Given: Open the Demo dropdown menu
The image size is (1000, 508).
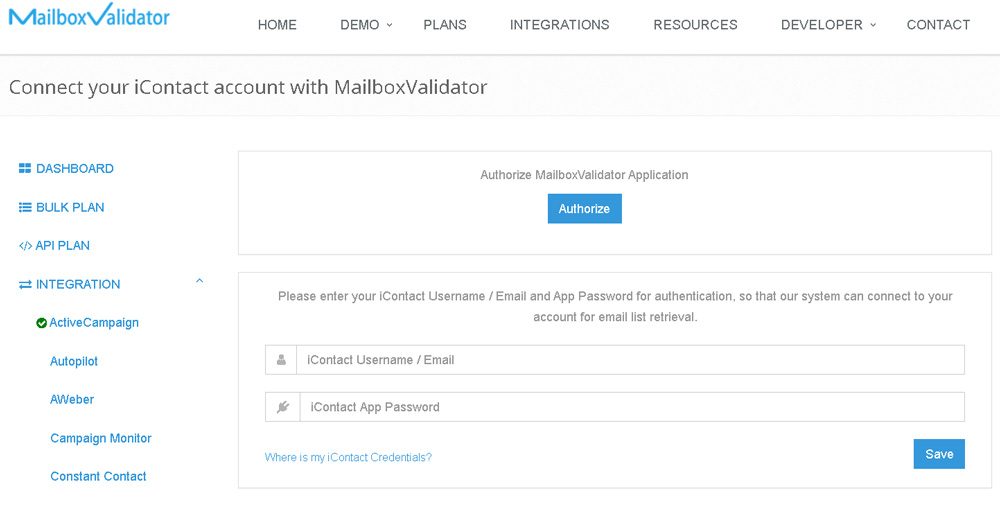Looking at the screenshot, I should coord(366,25).
